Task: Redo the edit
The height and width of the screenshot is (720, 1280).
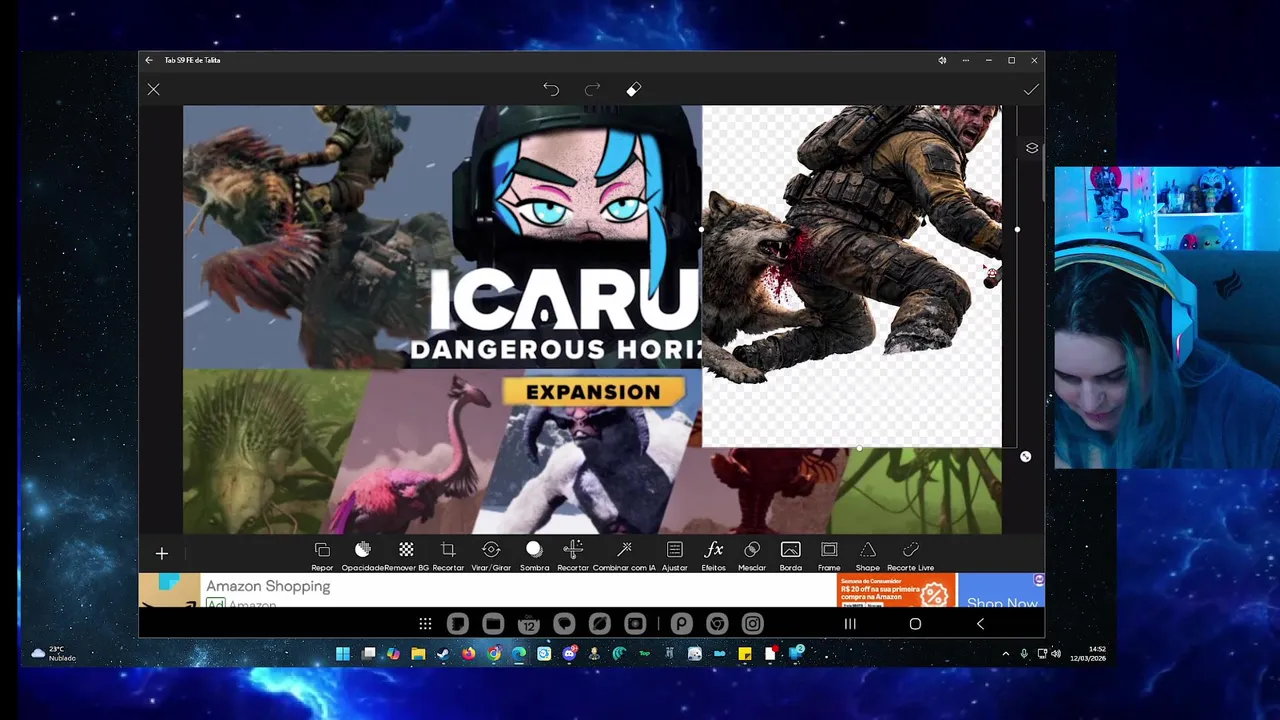Action: click(x=592, y=90)
